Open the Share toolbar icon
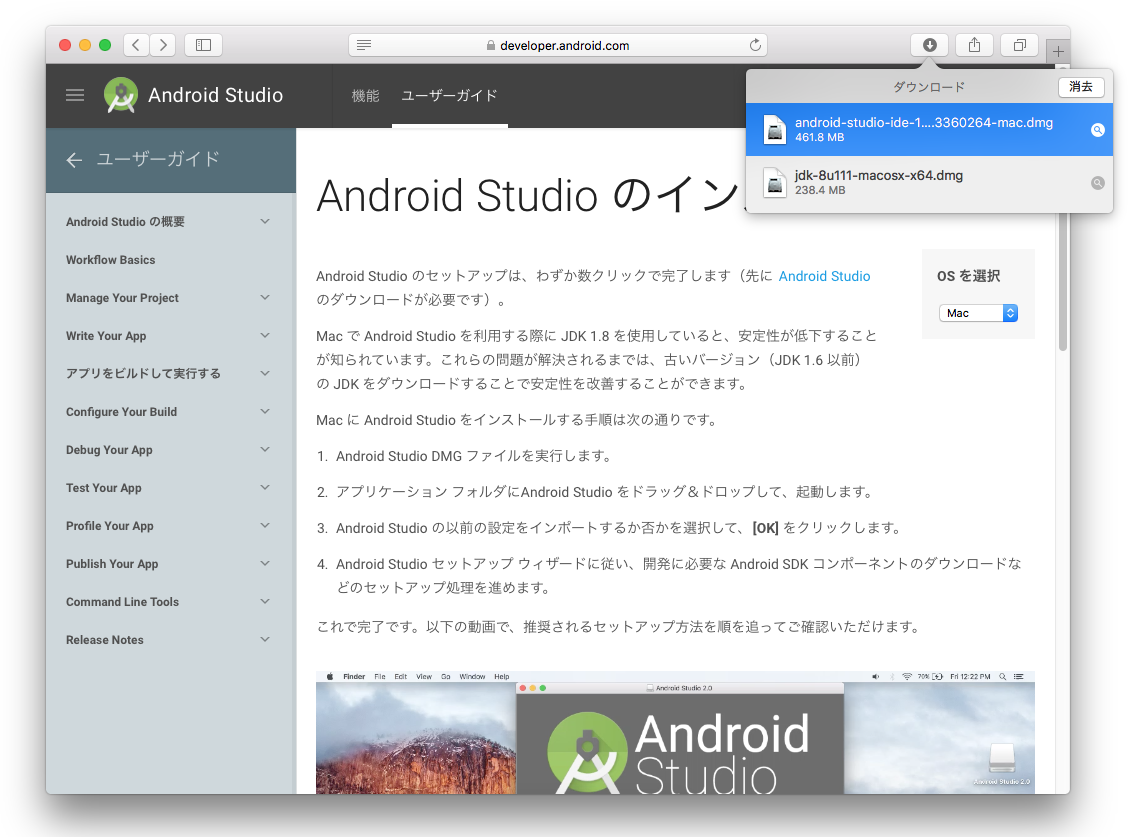The width and height of the screenshot is (1141, 837). pyautogui.click(x=974, y=45)
